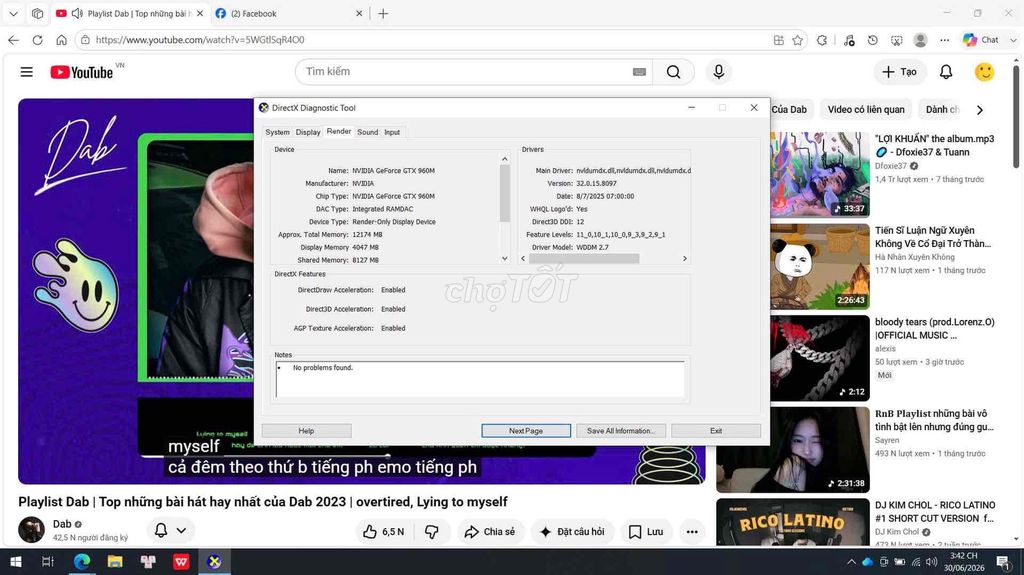The height and width of the screenshot is (575, 1024).
Task: Switch to the Sound tab in DirectX tool
Action: pos(368,132)
